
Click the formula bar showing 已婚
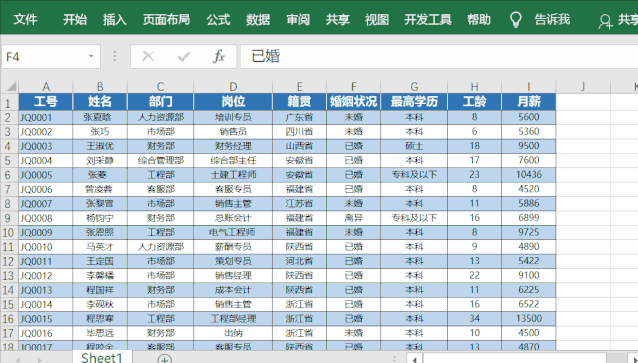pos(439,57)
